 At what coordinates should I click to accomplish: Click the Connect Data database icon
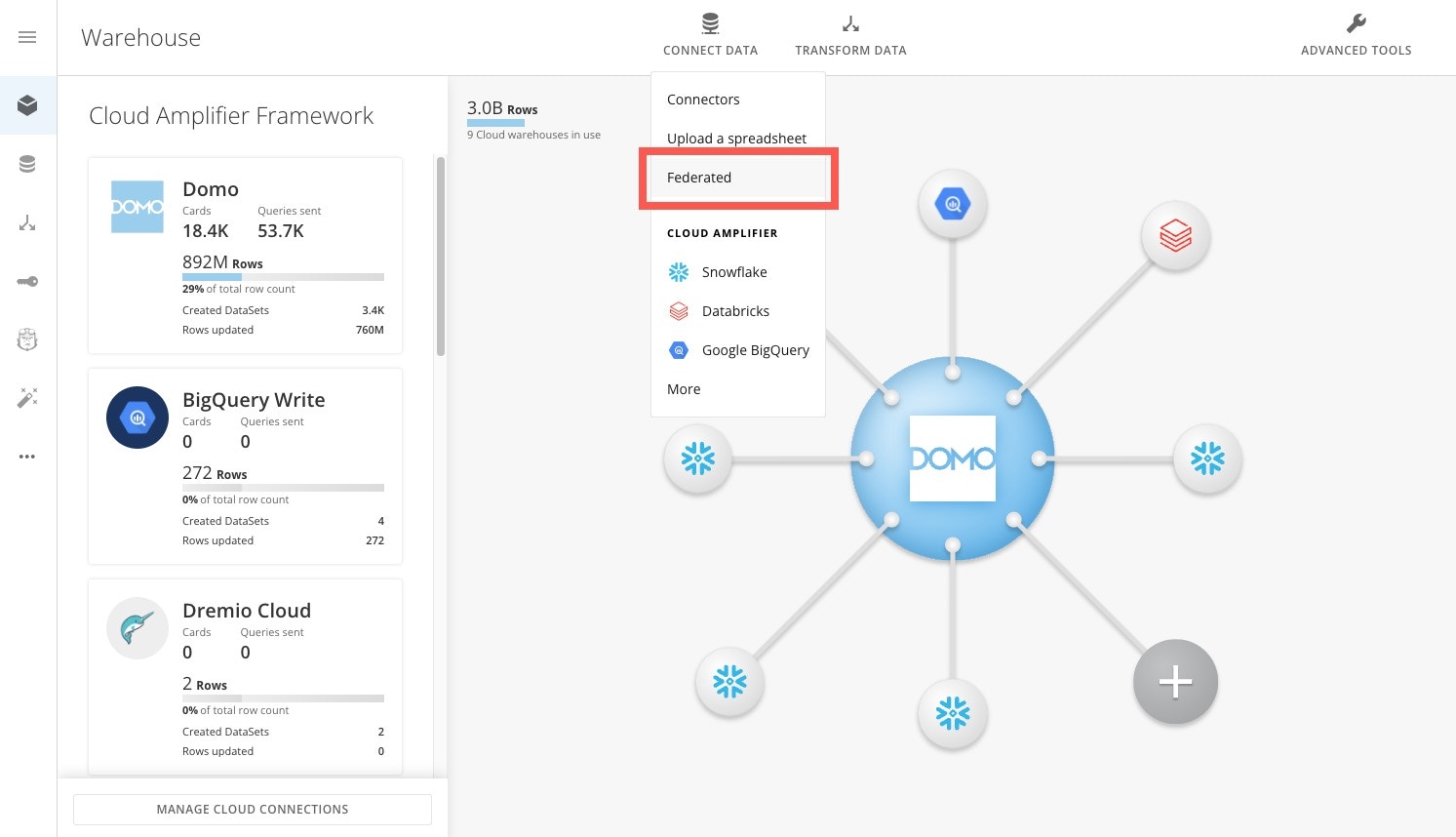710,23
